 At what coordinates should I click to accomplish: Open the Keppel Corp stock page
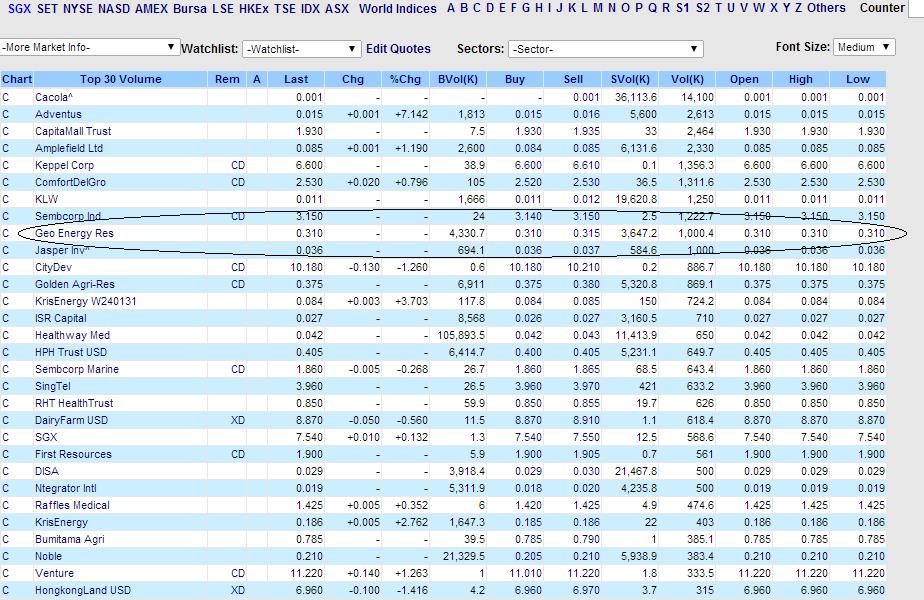pos(64,166)
